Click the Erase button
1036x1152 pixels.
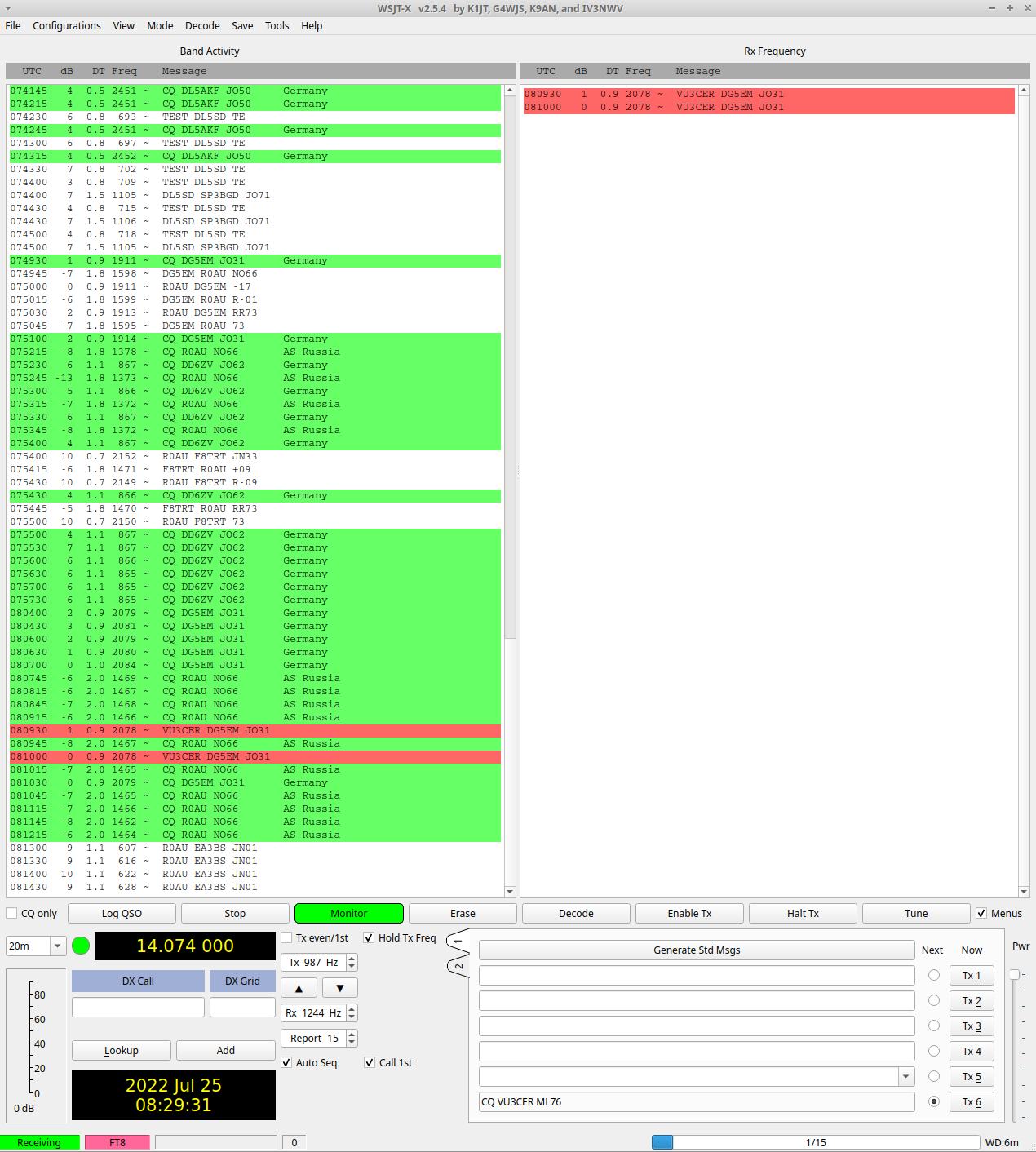click(x=463, y=913)
